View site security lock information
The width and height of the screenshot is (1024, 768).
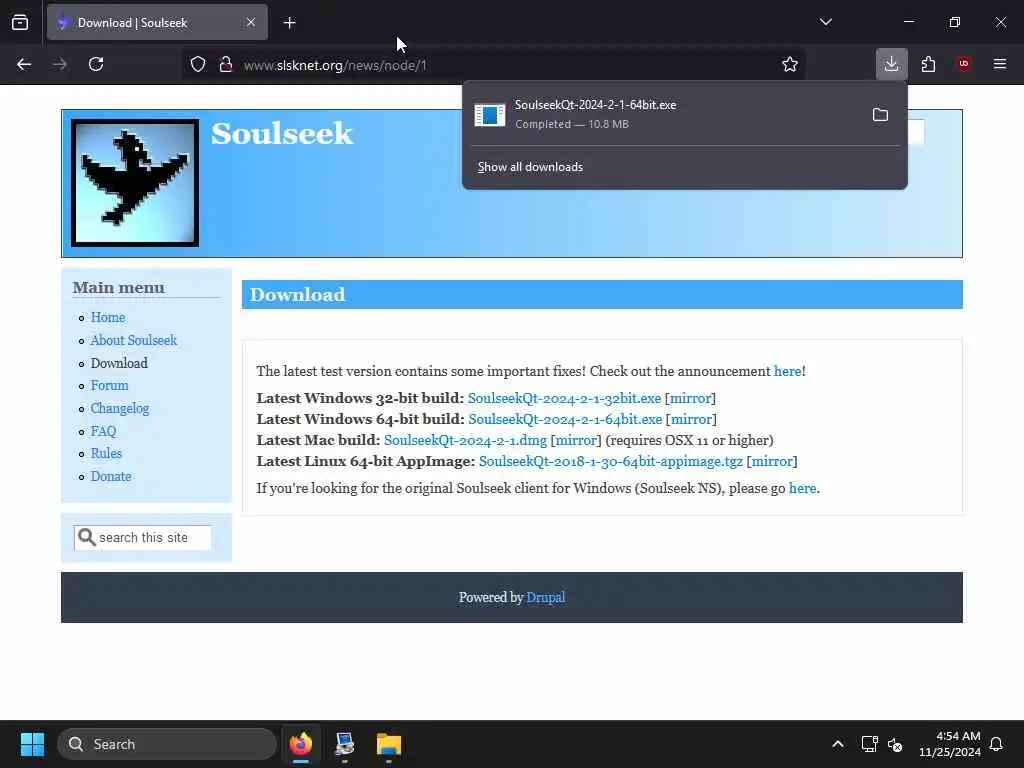226,64
